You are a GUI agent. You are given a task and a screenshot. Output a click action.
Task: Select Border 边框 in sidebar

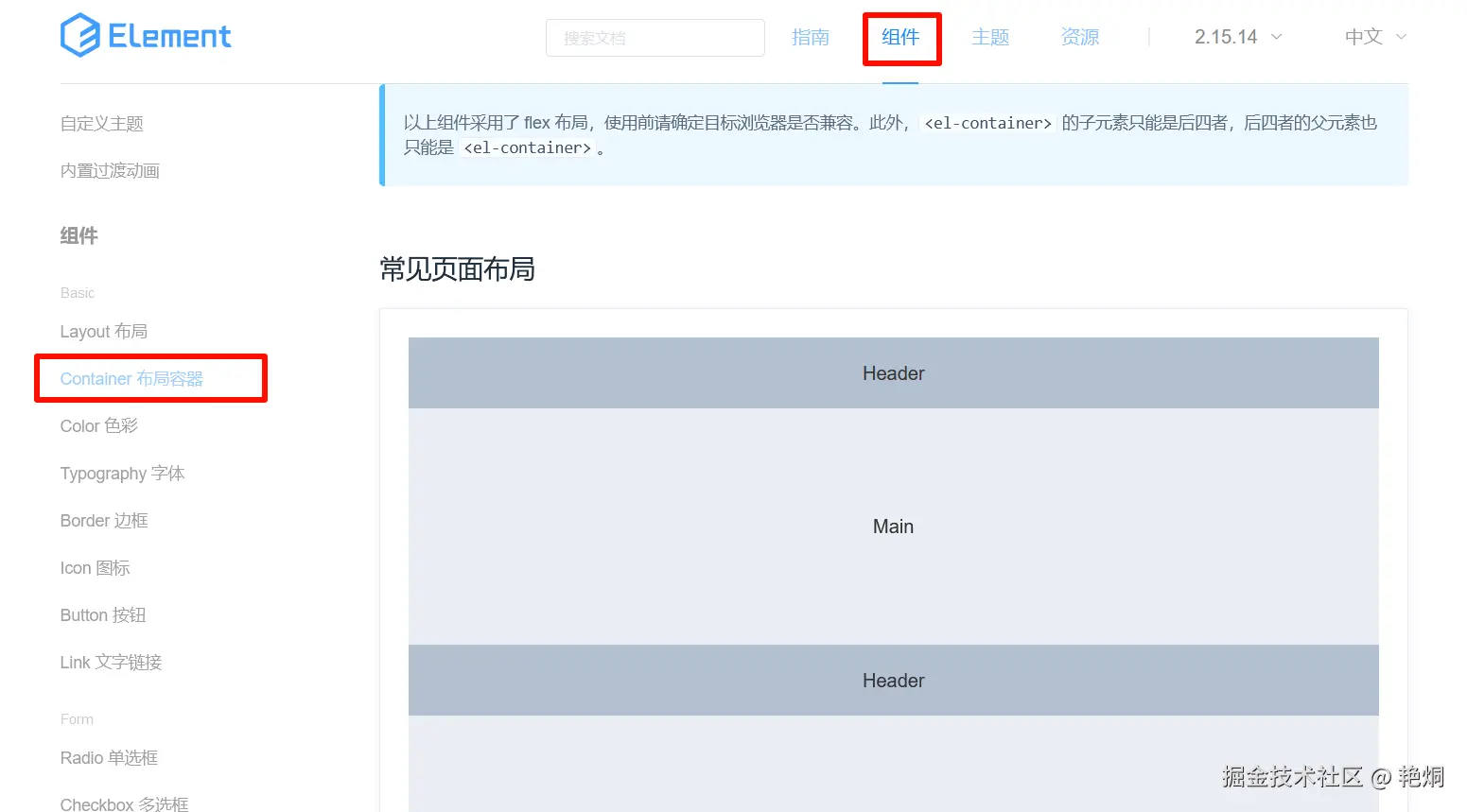(103, 520)
